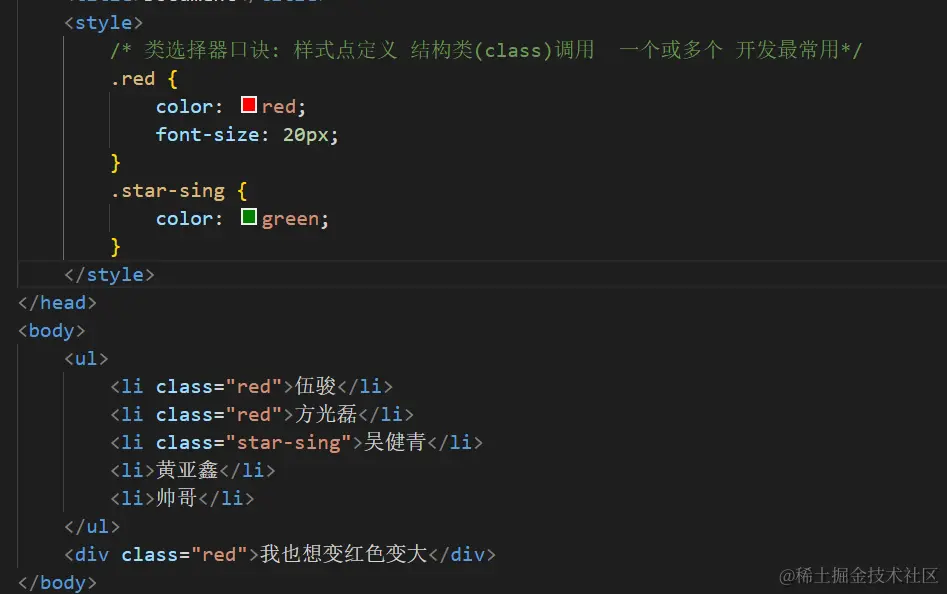The image size is (947, 594).
Task: Click the list item text 黄亚鑫
Action: pyautogui.click(x=187, y=470)
